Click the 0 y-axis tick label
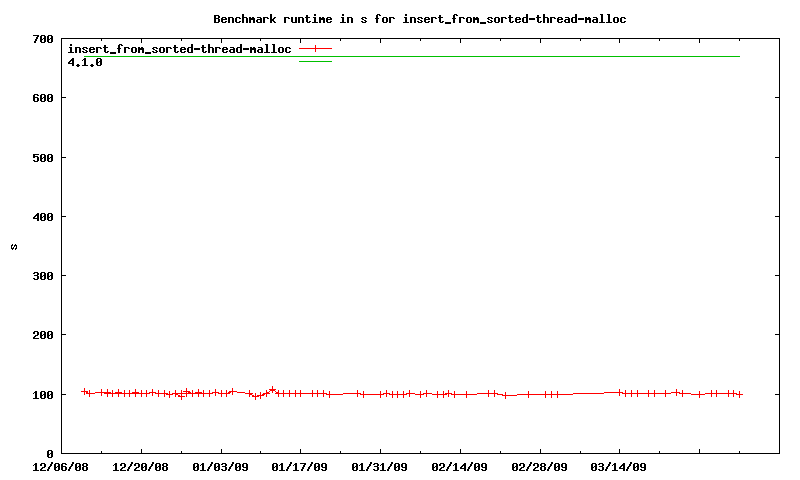 coord(49,454)
